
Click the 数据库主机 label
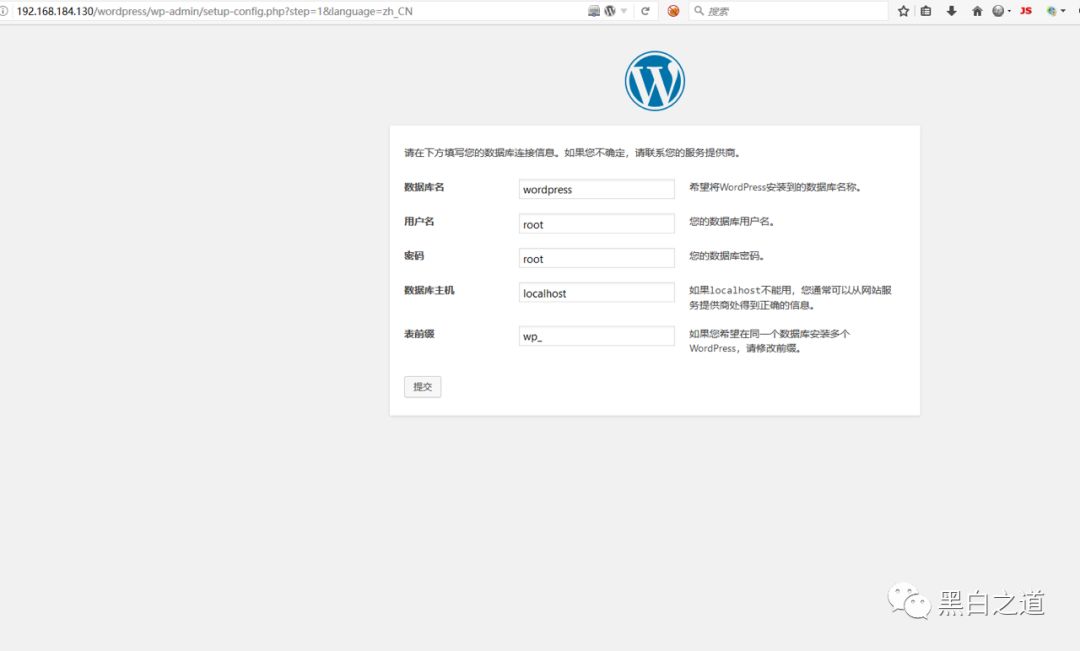pos(429,290)
